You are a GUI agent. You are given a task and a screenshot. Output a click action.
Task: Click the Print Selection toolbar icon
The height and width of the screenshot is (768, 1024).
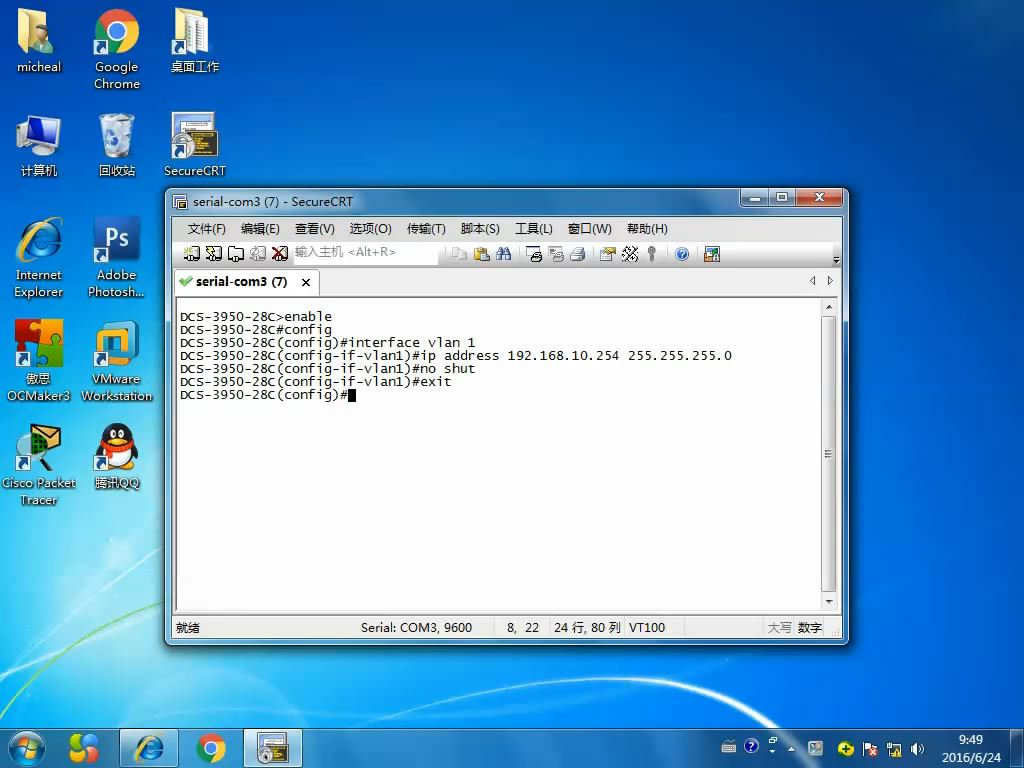point(556,254)
